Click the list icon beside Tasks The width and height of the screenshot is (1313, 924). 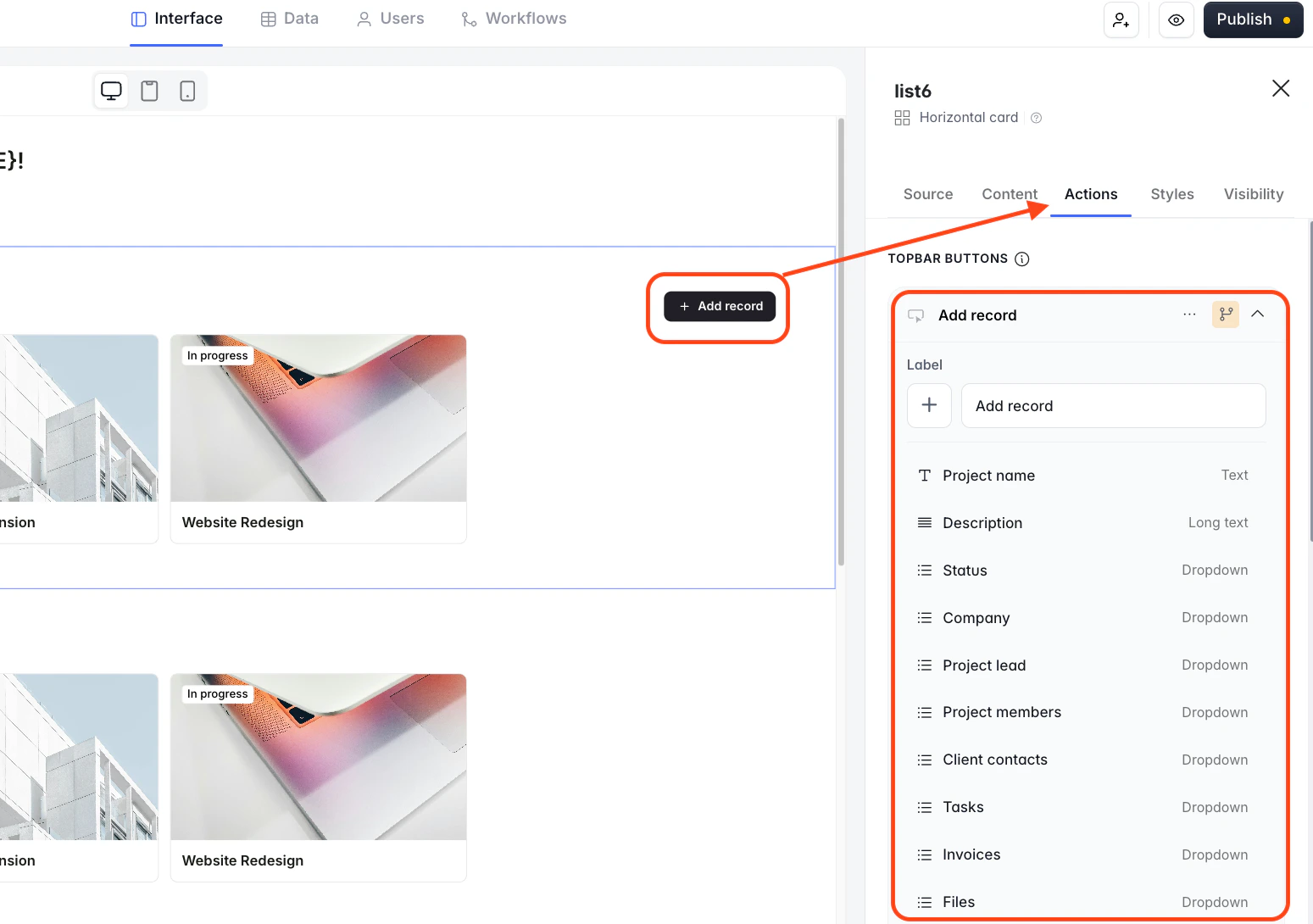tap(925, 807)
